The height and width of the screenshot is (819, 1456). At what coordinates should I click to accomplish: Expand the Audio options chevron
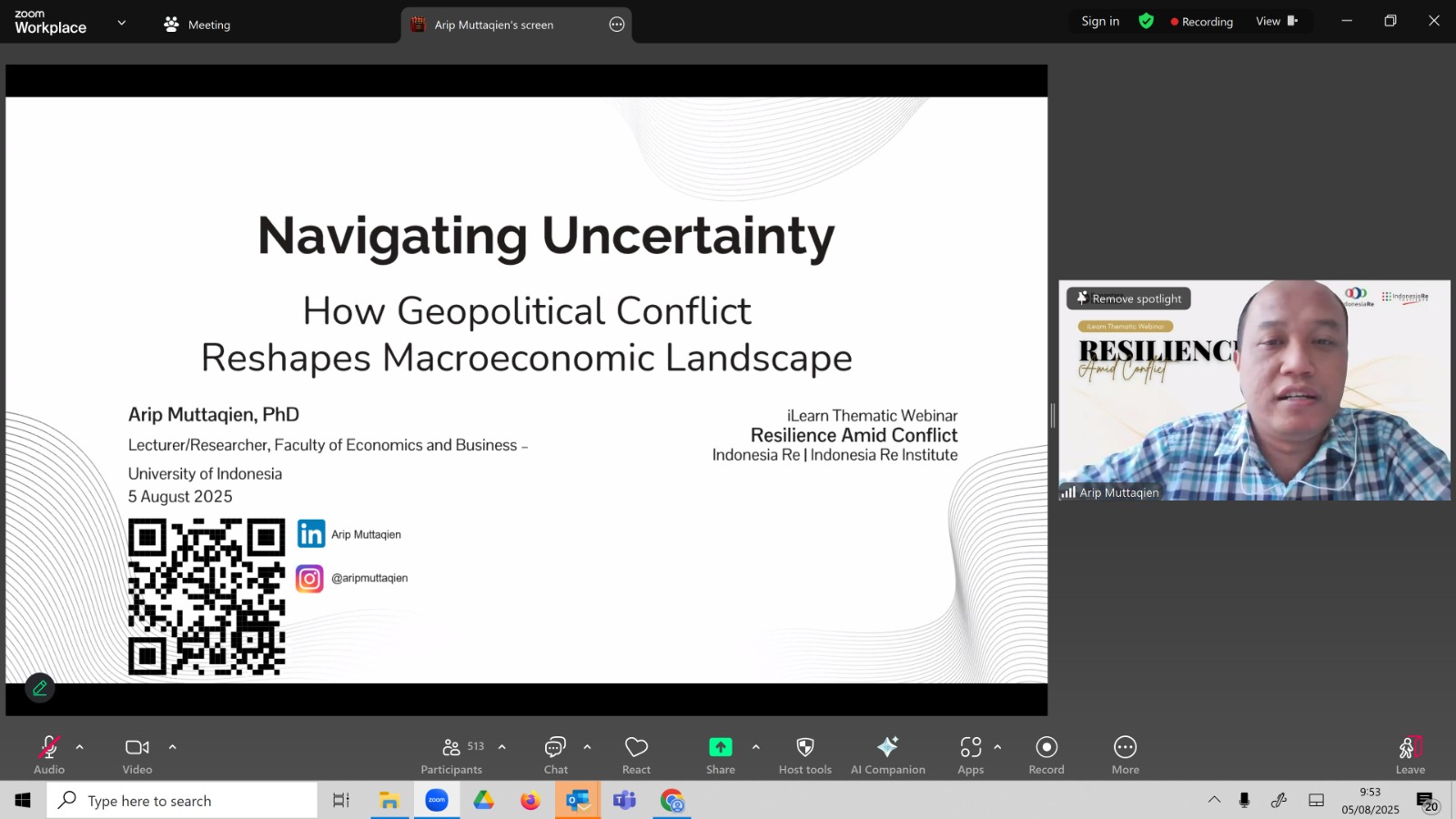80,747
